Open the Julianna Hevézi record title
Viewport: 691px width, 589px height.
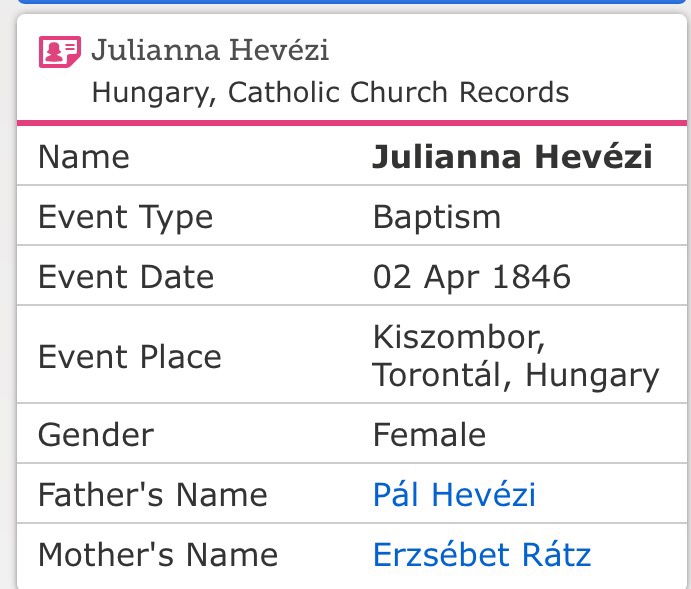210,49
